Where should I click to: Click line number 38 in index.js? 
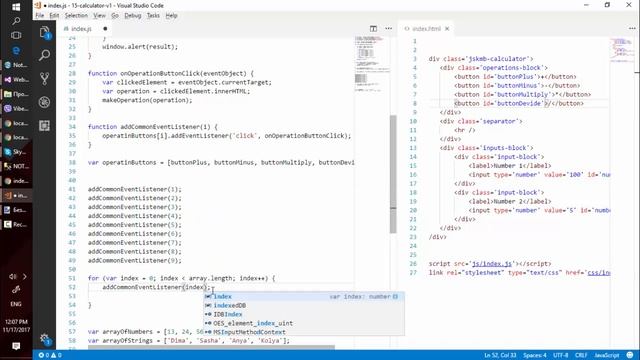[x=72, y=162]
